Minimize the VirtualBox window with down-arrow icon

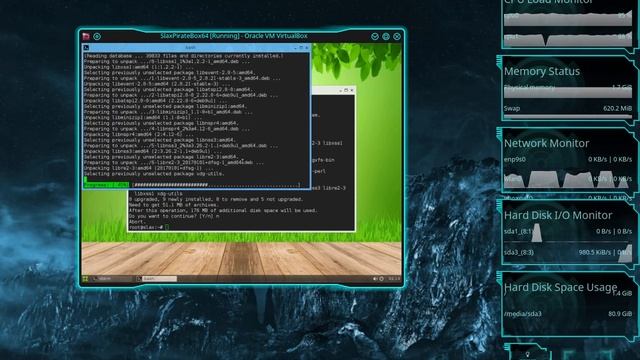tap(375, 36)
